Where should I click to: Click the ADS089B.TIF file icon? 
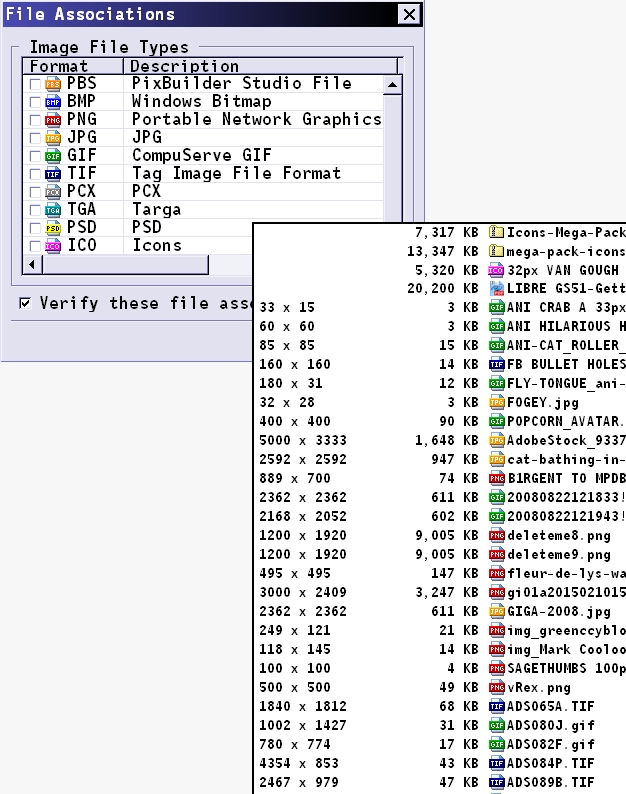(496, 782)
